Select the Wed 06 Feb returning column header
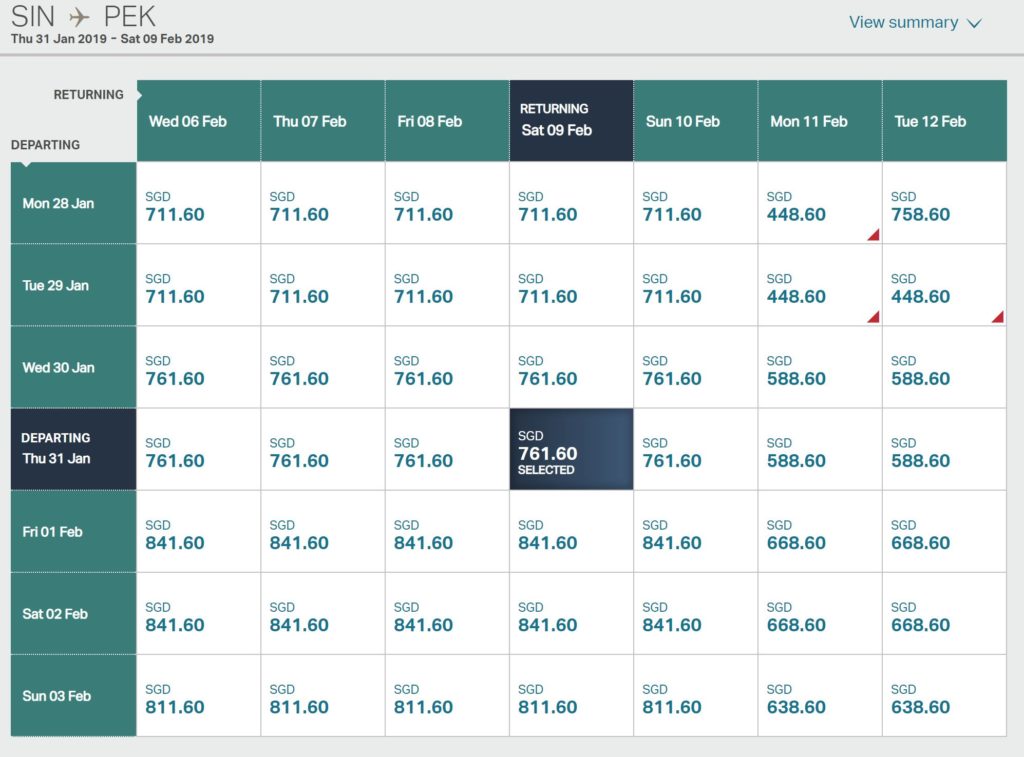Screen dimensions: 1024x757 [x=198, y=121]
